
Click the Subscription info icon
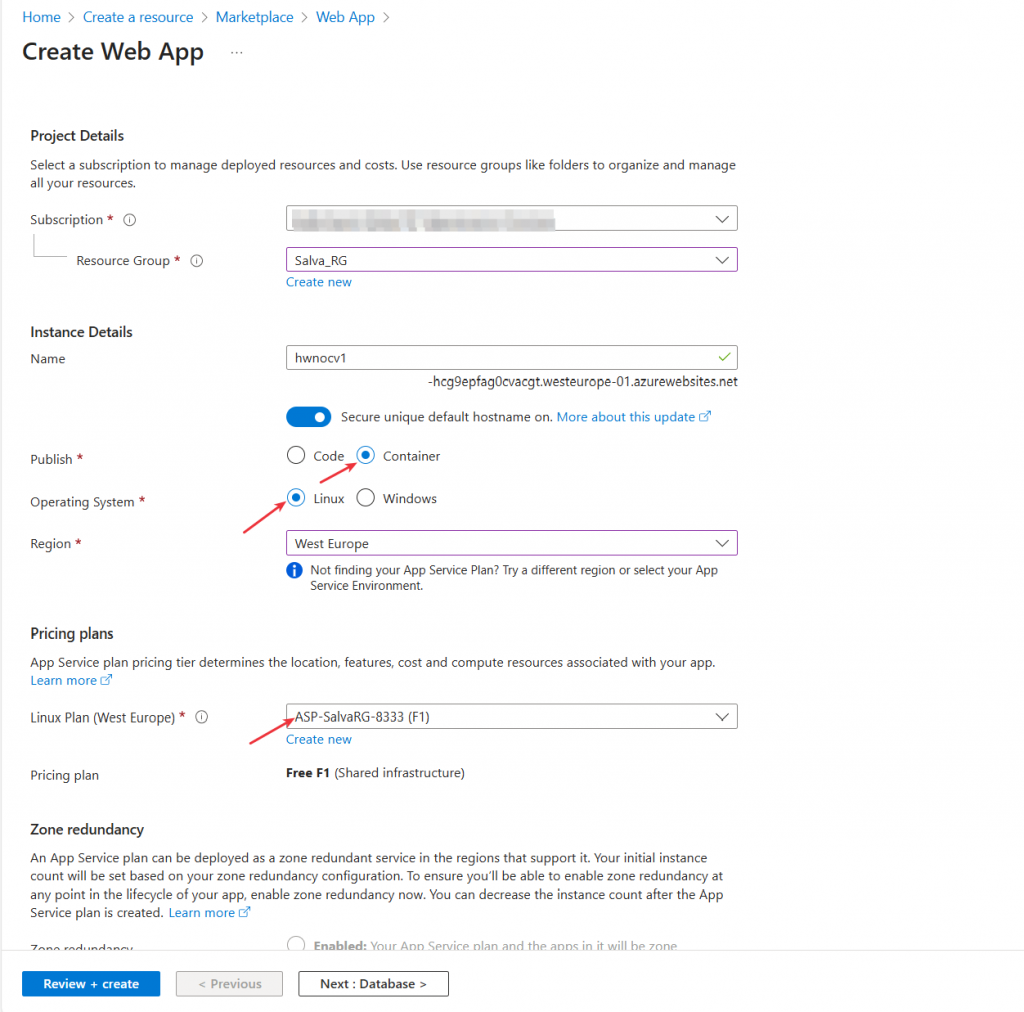click(130, 220)
